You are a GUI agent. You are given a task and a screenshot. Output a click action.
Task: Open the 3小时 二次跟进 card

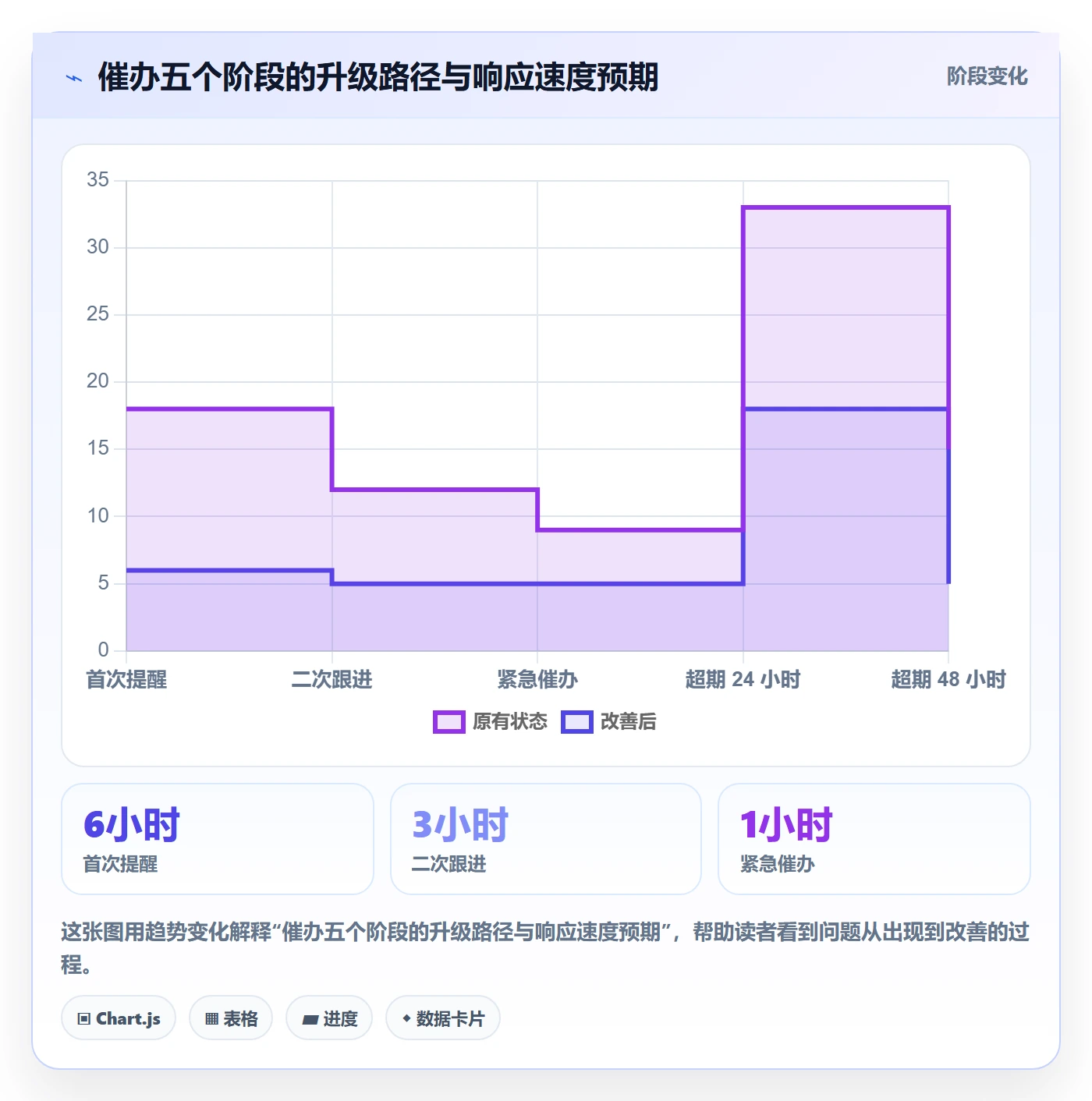pyautogui.click(x=546, y=839)
